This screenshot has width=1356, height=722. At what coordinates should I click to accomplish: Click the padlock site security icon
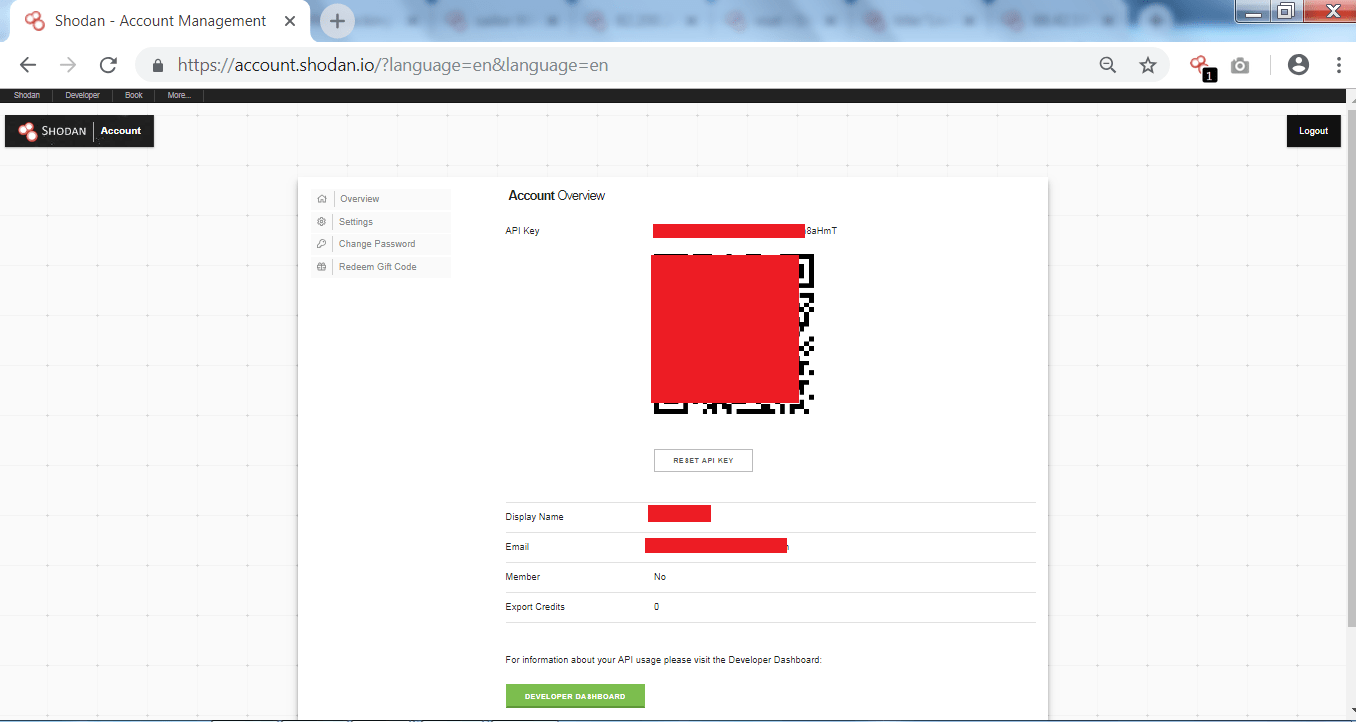tap(157, 65)
